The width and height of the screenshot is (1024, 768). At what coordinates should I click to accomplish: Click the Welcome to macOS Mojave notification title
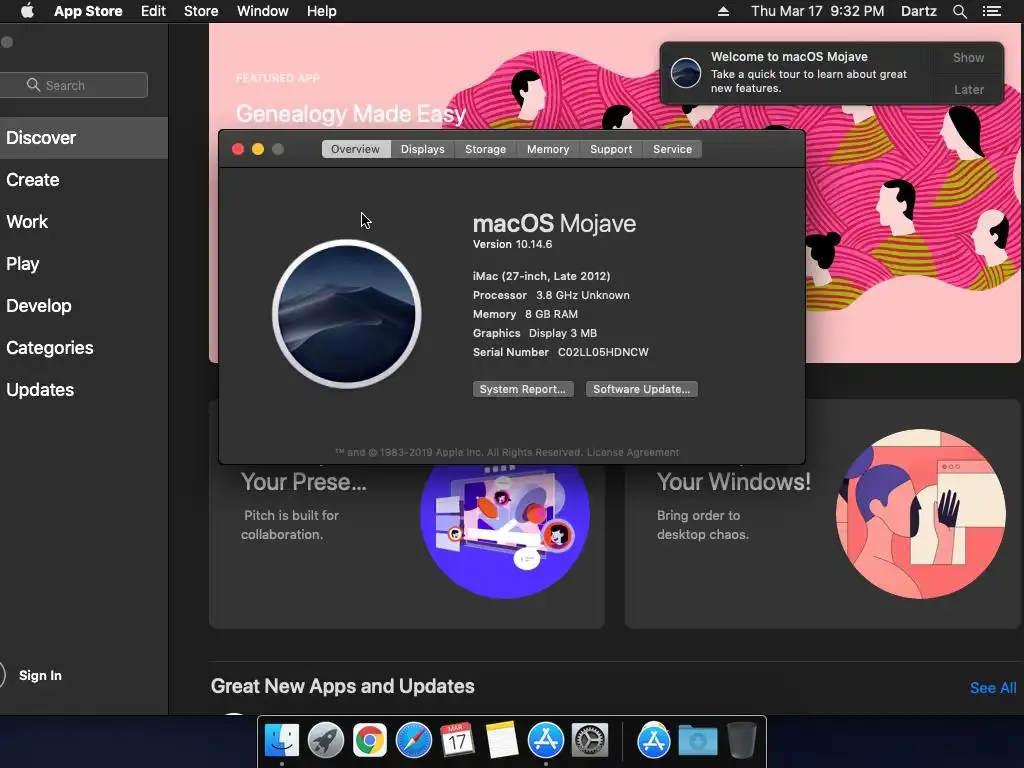(x=789, y=57)
